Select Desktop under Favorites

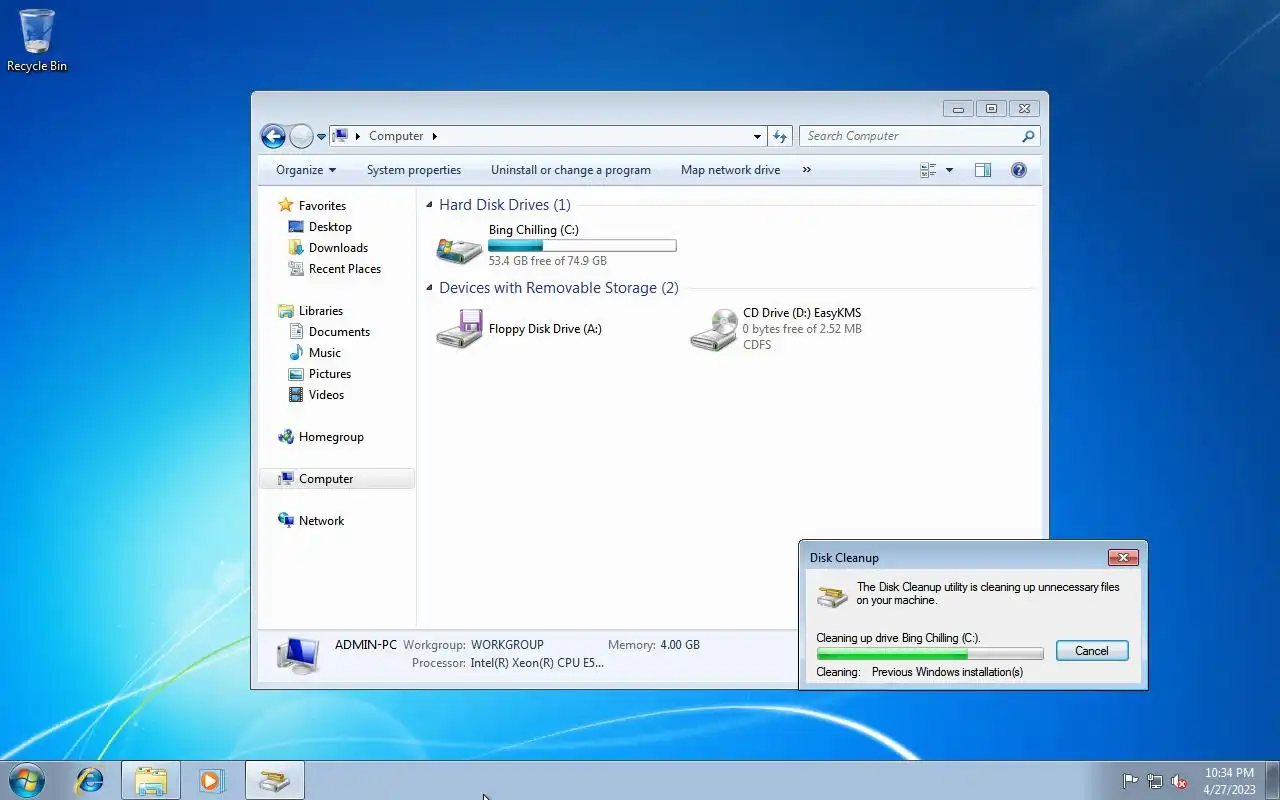click(x=330, y=227)
